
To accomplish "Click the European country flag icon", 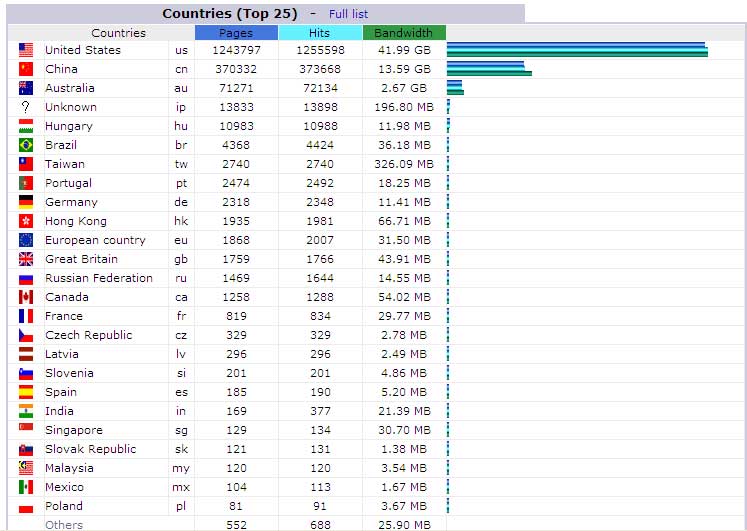I will [x=26, y=240].
